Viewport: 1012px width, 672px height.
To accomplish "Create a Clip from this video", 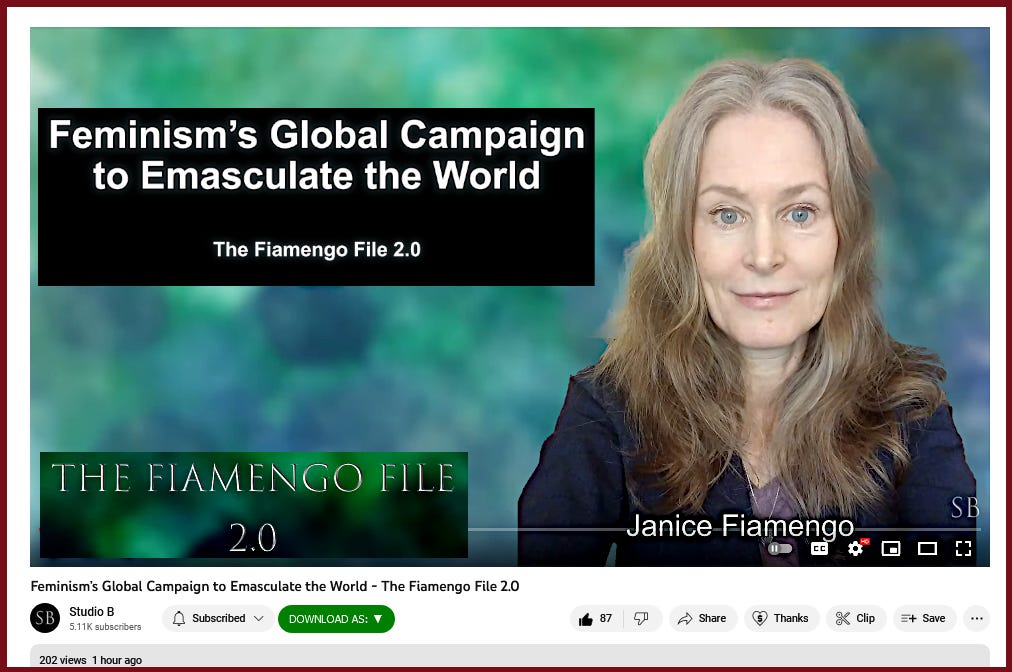I will 856,618.
